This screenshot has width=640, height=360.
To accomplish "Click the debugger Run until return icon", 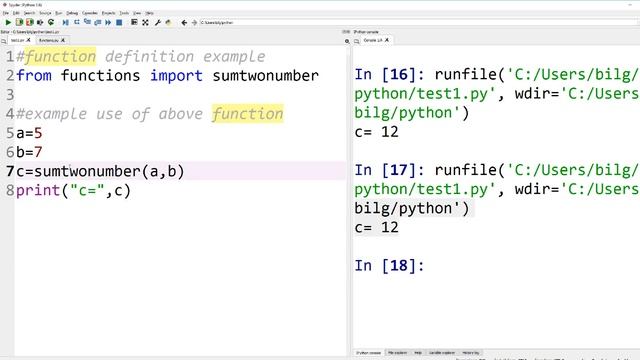I will (x=98, y=22).
